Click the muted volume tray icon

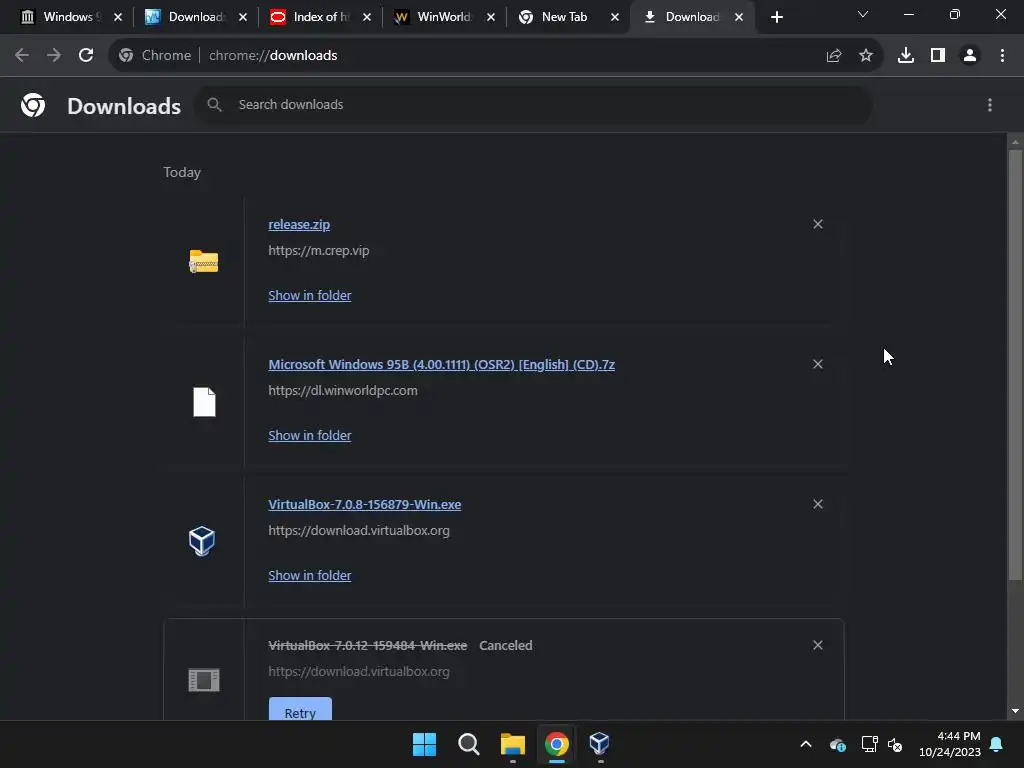pyautogui.click(x=895, y=744)
